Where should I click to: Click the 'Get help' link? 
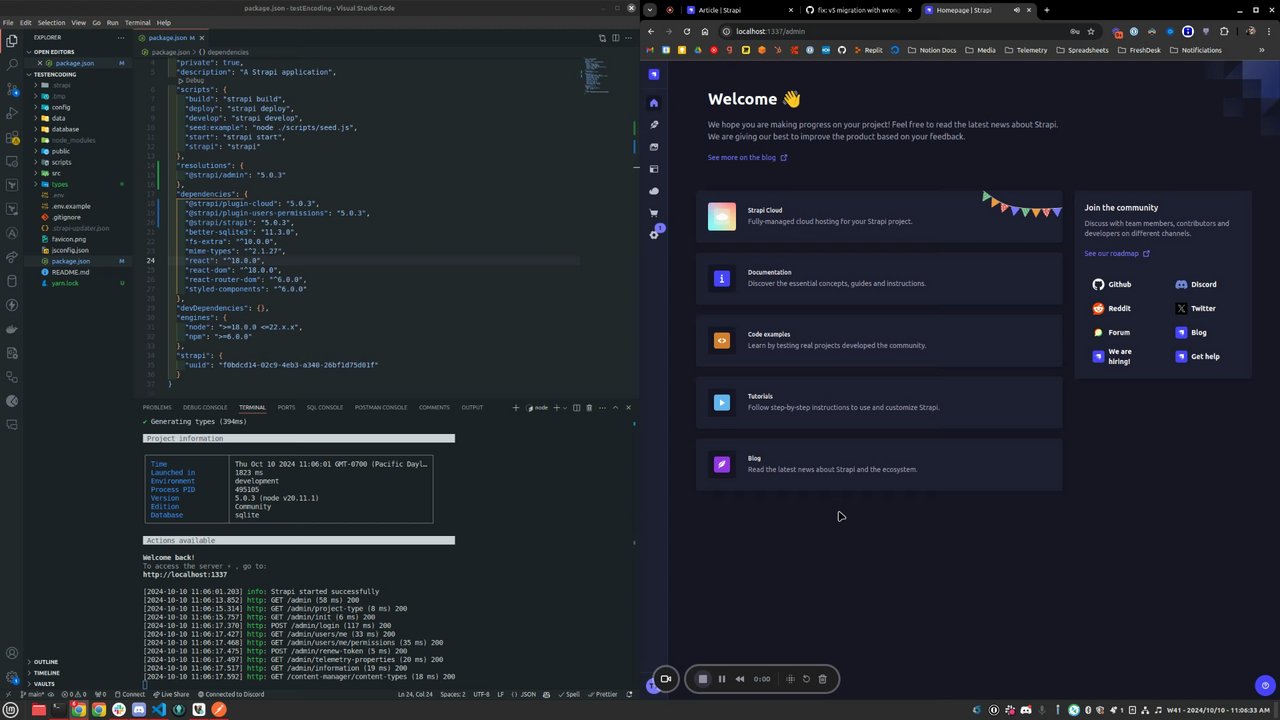tap(1198, 356)
